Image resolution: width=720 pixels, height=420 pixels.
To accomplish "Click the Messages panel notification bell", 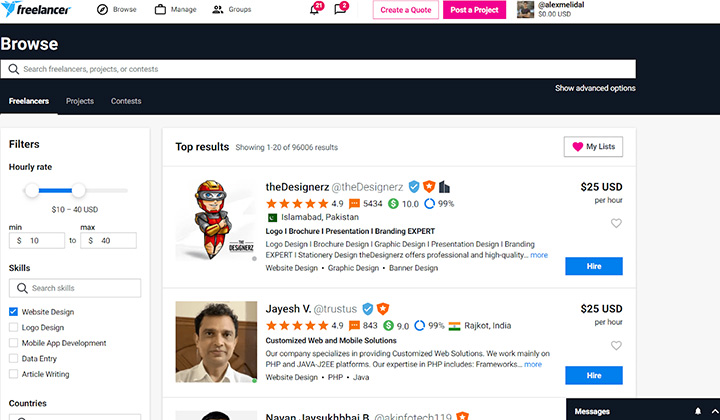I will pyautogui.click(x=698, y=411).
